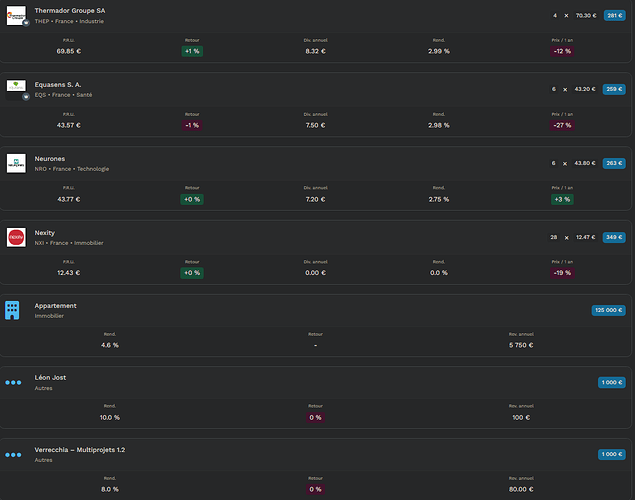Click the -1 % Retour badge for Equasens

point(192,125)
